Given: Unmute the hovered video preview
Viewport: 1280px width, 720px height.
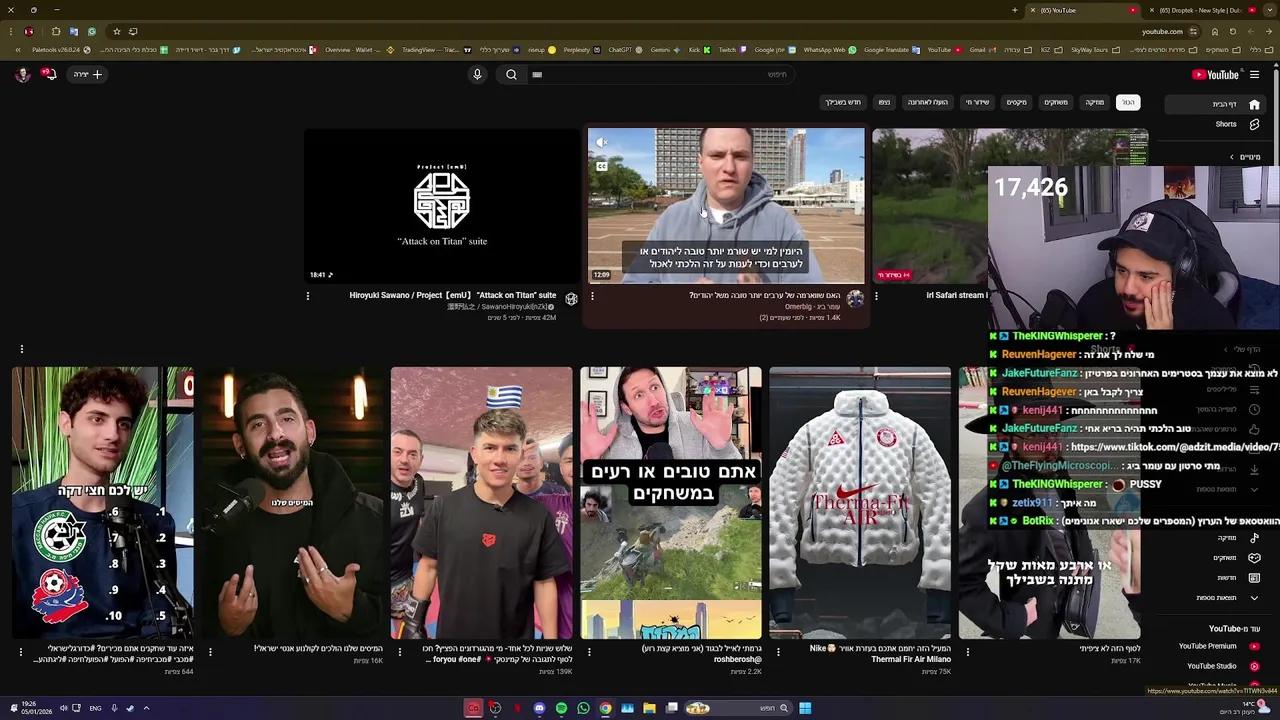Looking at the screenshot, I should pyautogui.click(x=601, y=143).
